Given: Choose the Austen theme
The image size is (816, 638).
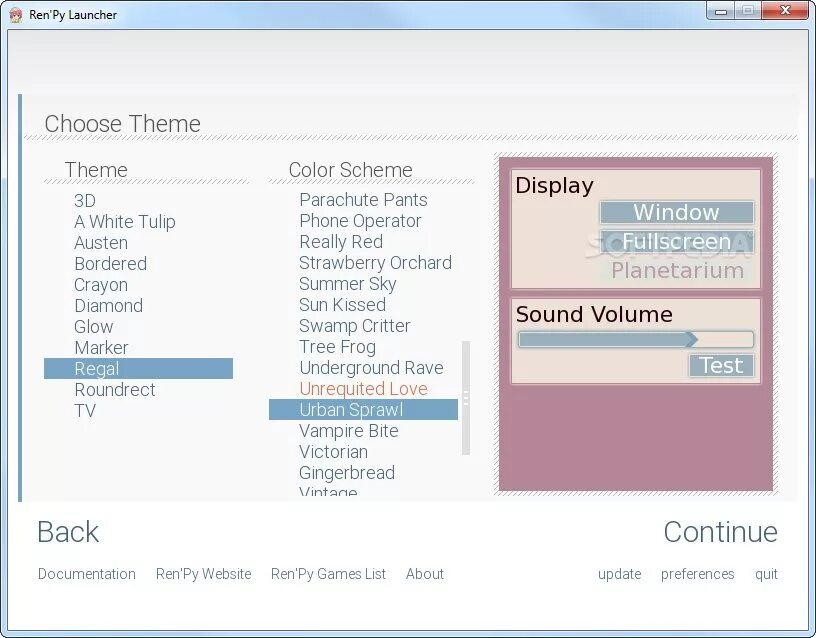Looking at the screenshot, I should tap(101, 243).
